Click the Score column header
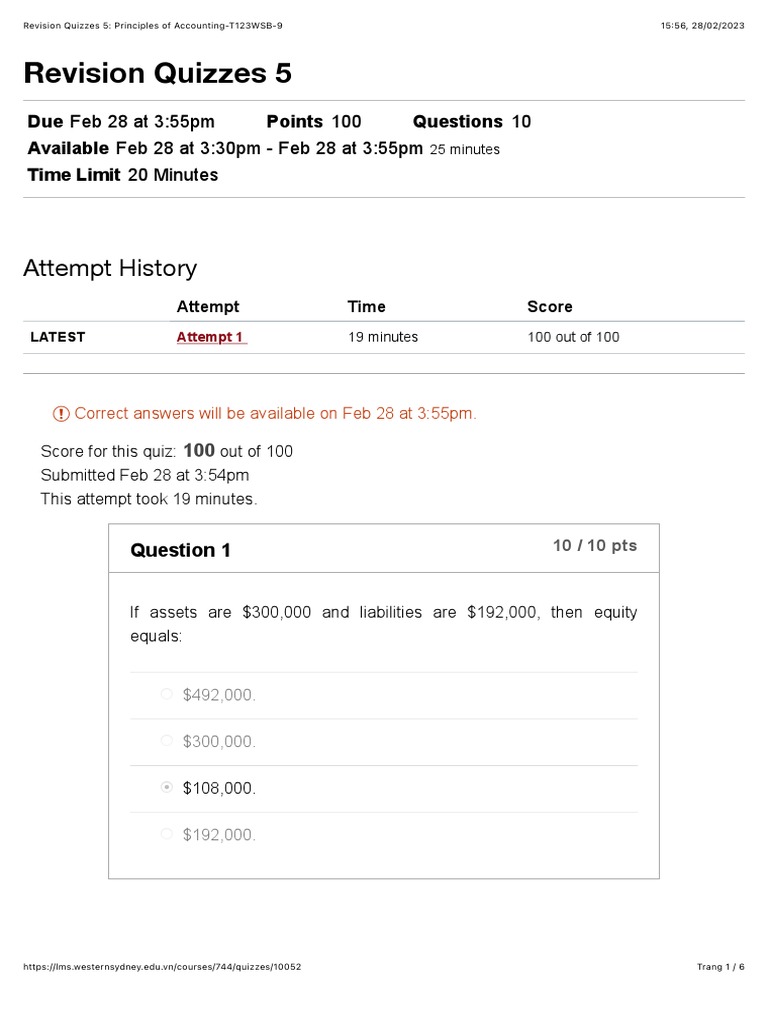The width and height of the screenshot is (768, 1024). click(550, 307)
